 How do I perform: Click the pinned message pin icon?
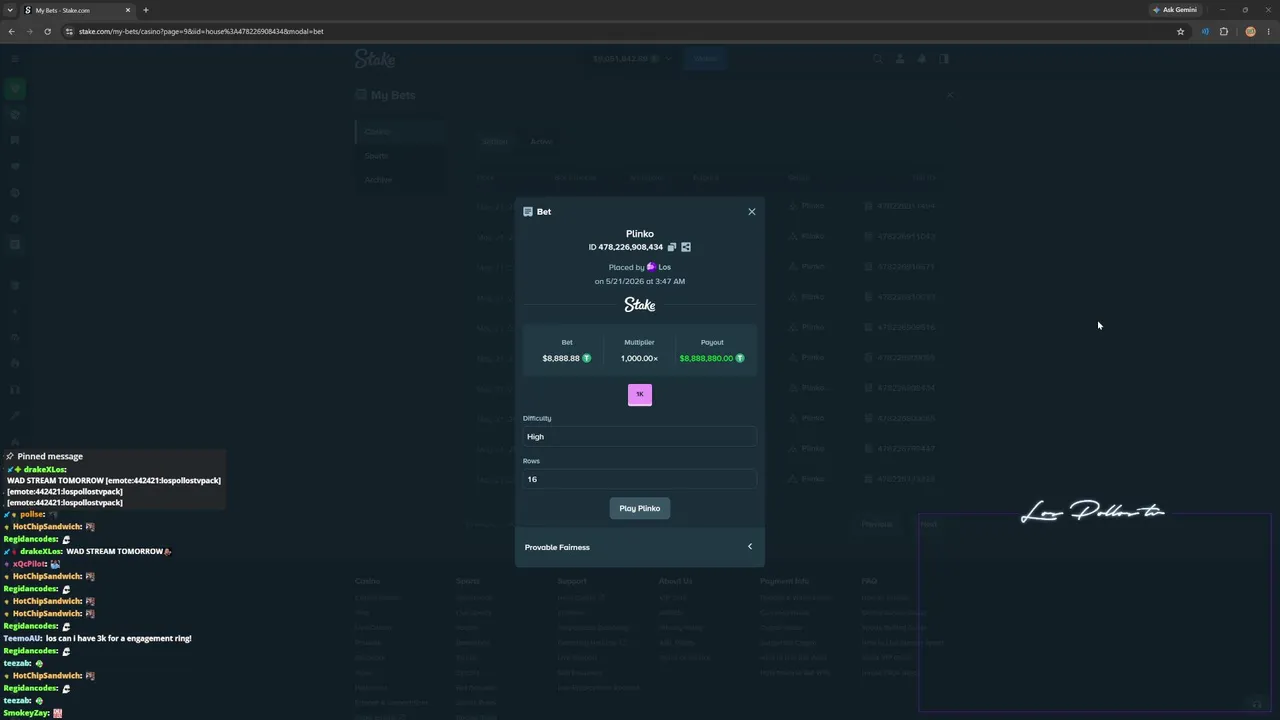coord(10,456)
